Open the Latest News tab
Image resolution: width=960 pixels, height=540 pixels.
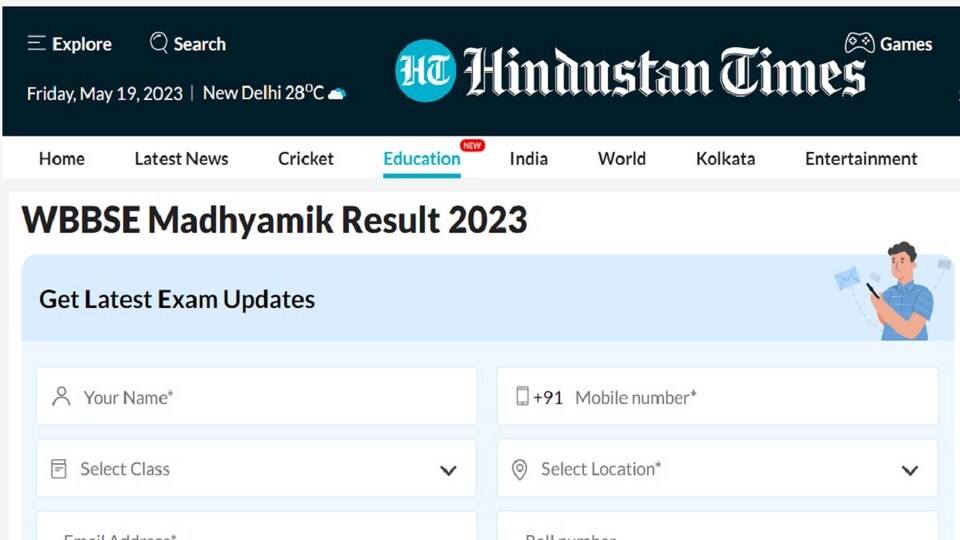[x=181, y=159]
